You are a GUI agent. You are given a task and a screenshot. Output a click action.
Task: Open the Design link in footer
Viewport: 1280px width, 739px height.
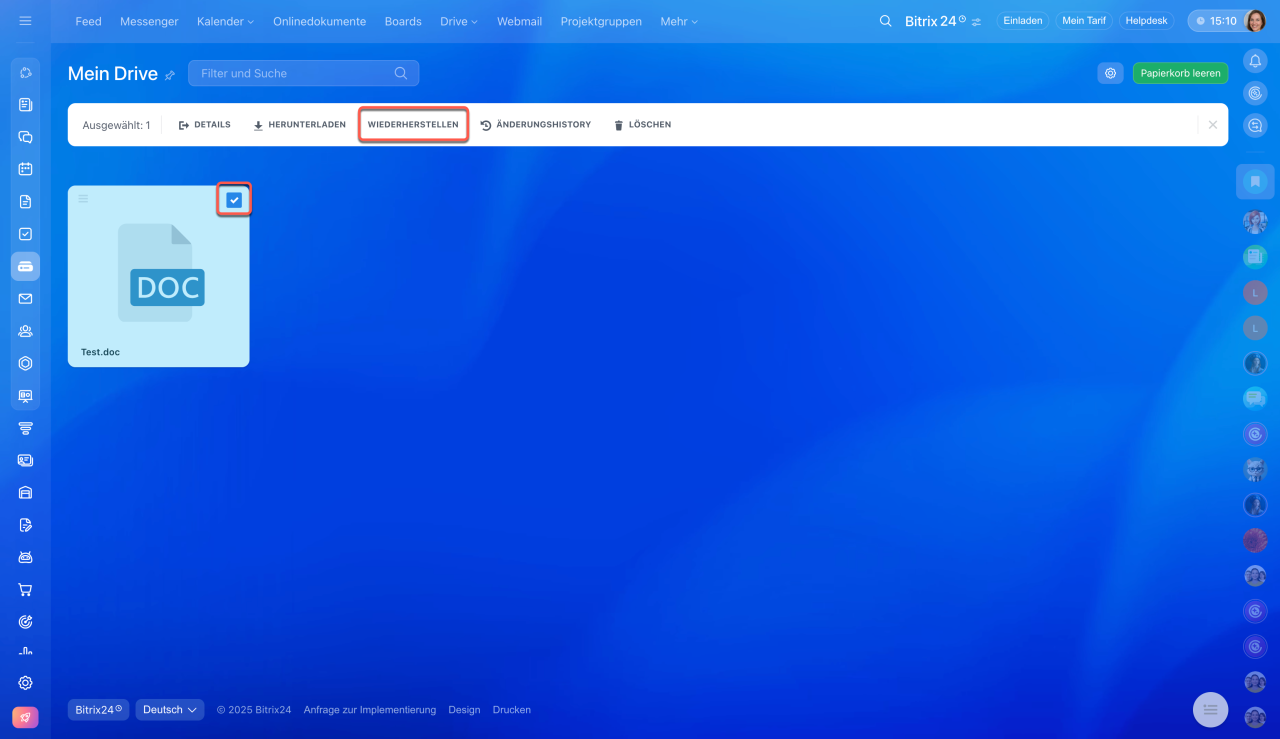tap(464, 710)
